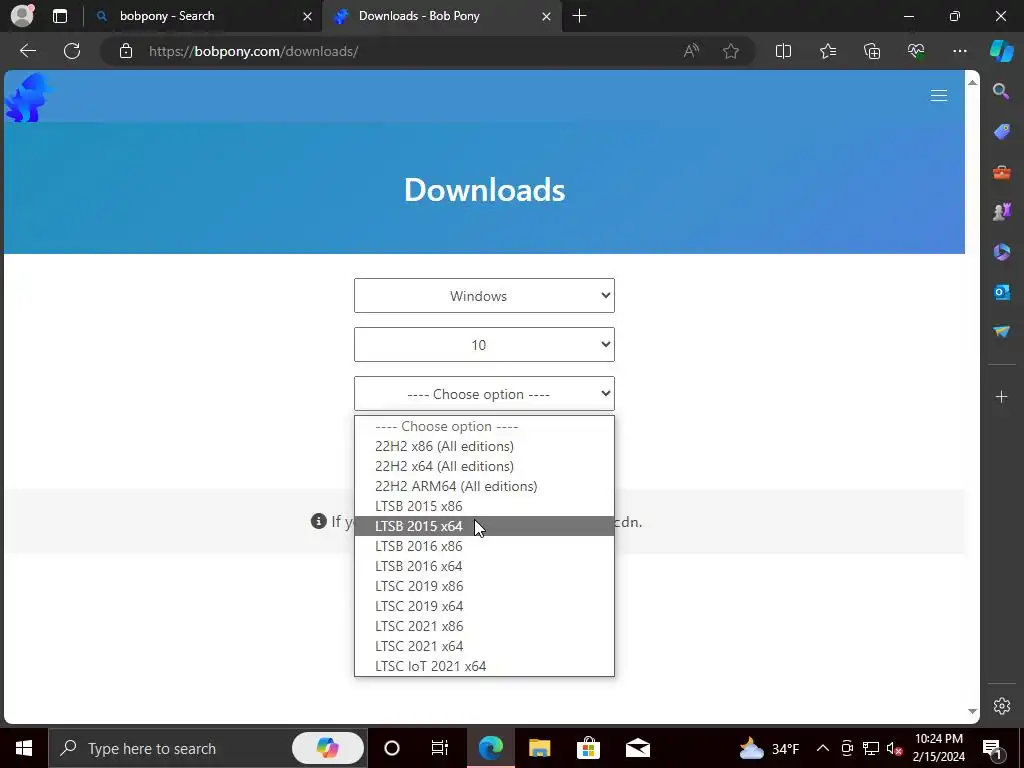Open the Favorites list icon
The width and height of the screenshot is (1024, 768).
(827, 51)
